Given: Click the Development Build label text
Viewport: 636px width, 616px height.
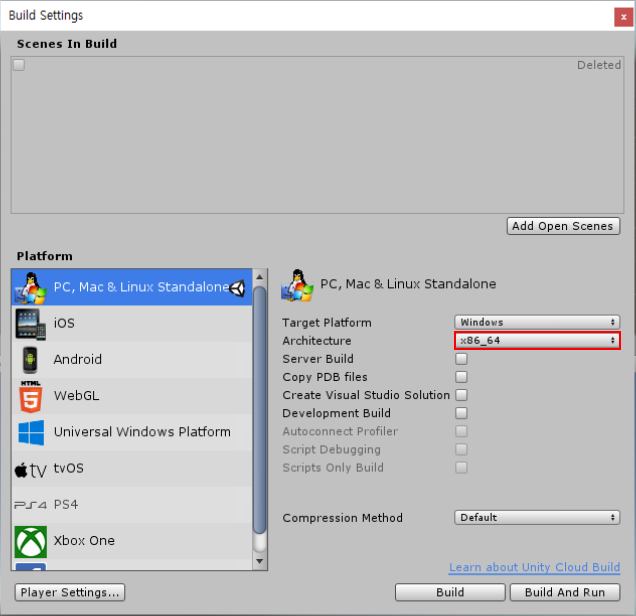Looking at the screenshot, I should pos(336,413).
